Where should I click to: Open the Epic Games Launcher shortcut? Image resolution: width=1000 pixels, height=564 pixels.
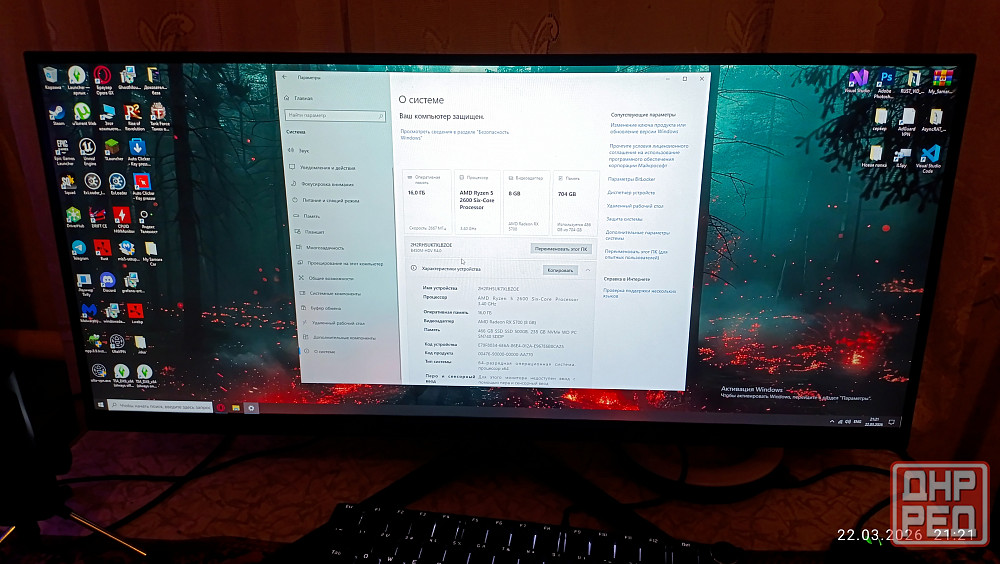point(62,148)
